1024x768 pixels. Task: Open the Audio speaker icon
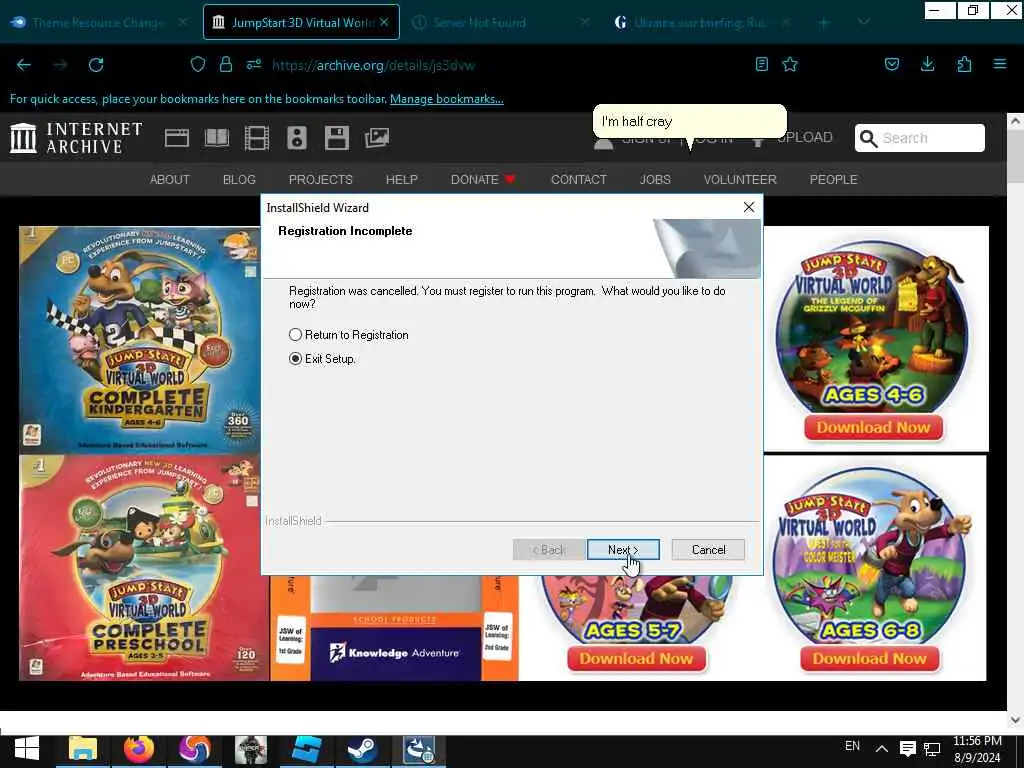[x=296, y=138]
